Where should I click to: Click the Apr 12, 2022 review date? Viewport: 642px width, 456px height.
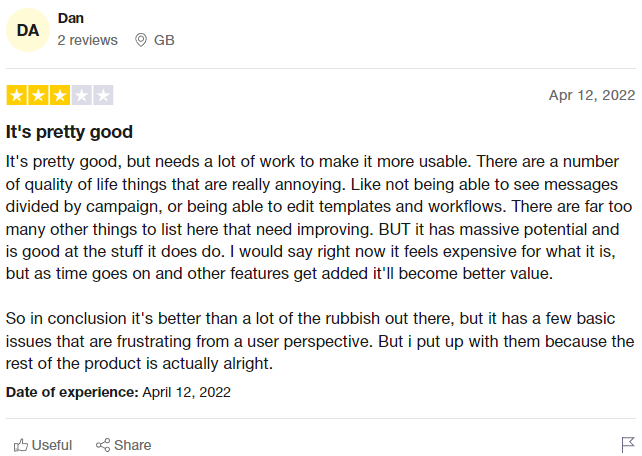click(592, 95)
